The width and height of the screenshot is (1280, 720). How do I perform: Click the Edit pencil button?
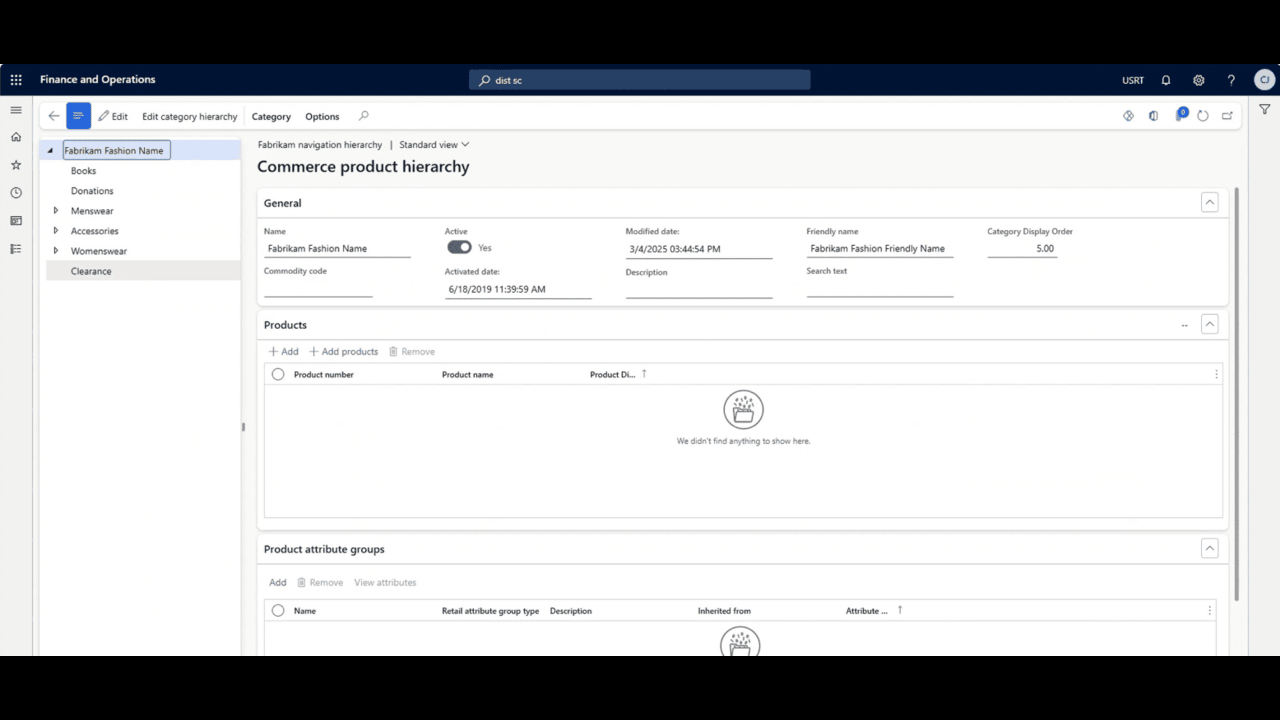pos(113,116)
